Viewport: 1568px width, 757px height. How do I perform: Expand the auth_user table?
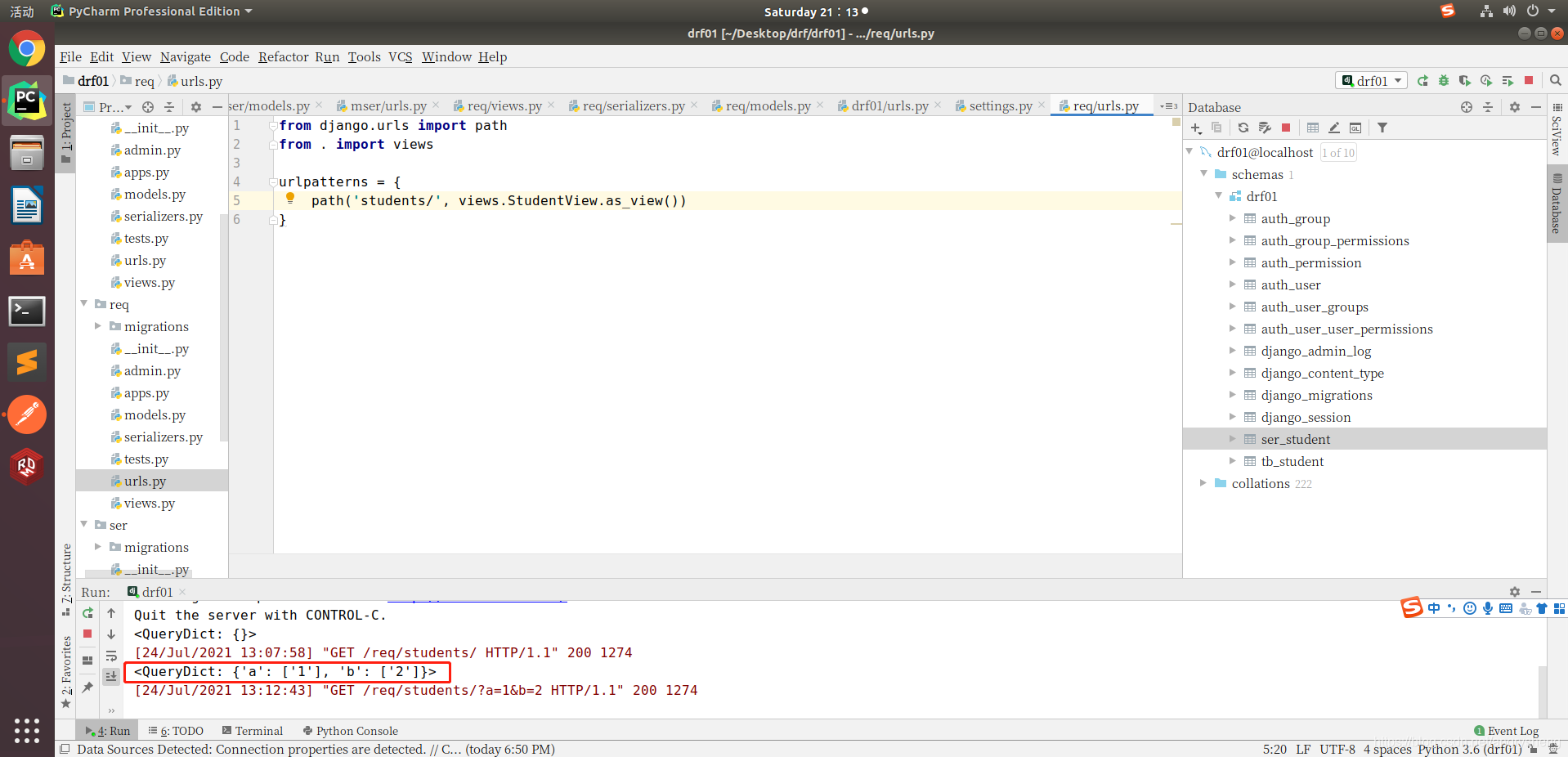click(1233, 284)
